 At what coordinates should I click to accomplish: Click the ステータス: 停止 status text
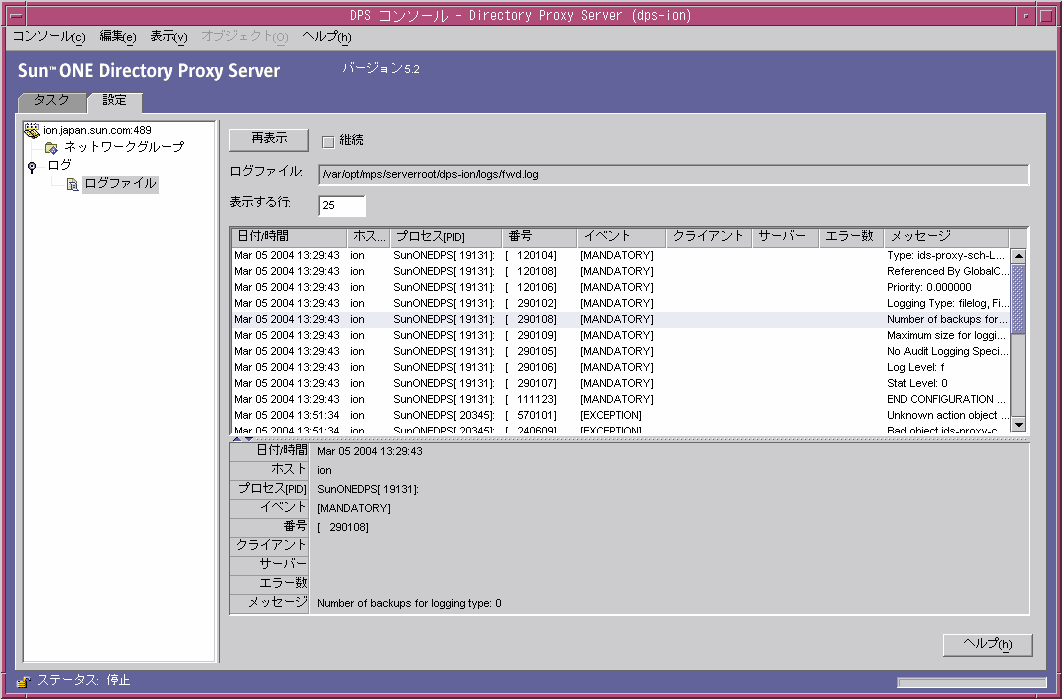[x=83, y=681]
